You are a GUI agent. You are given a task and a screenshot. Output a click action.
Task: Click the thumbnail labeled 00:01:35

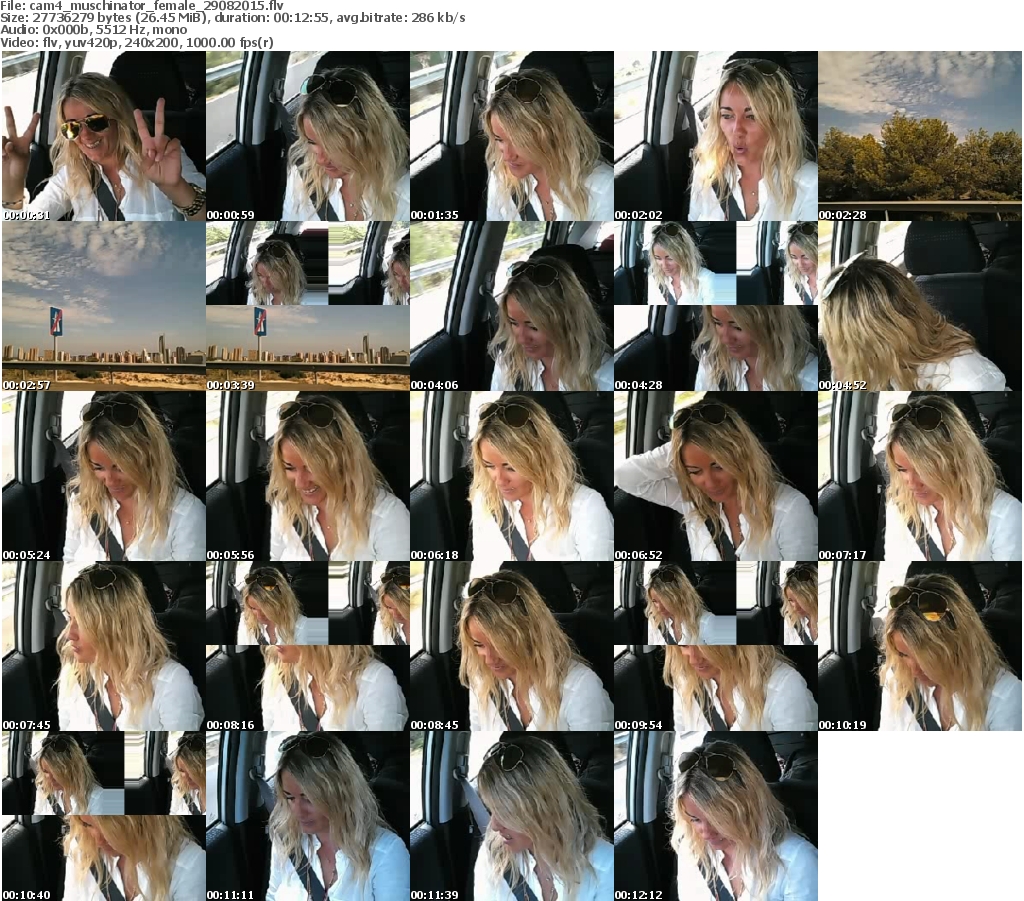[512, 136]
